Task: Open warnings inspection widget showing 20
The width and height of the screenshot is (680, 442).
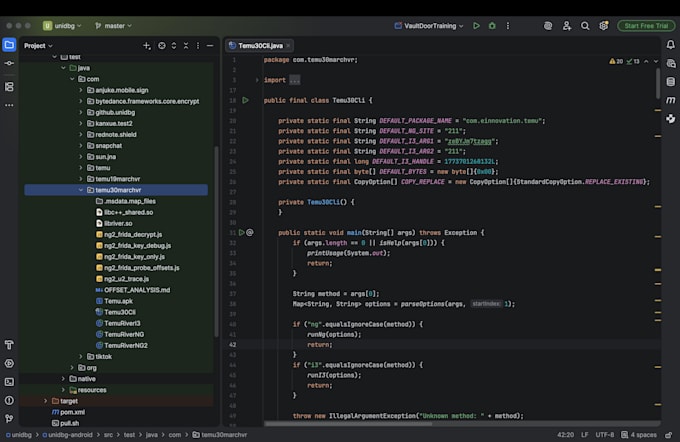Action: [x=616, y=62]
